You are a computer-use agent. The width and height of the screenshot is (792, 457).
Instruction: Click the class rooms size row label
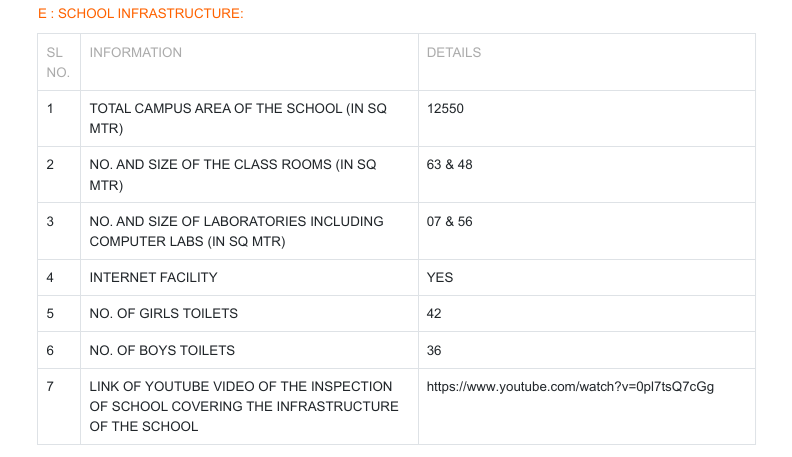point(232,174)
